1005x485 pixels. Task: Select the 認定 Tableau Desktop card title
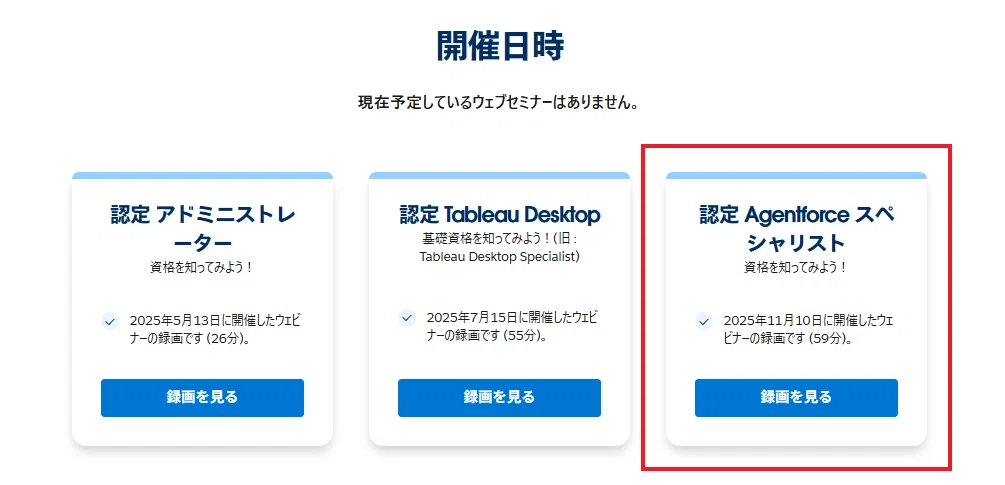point(499,215)
